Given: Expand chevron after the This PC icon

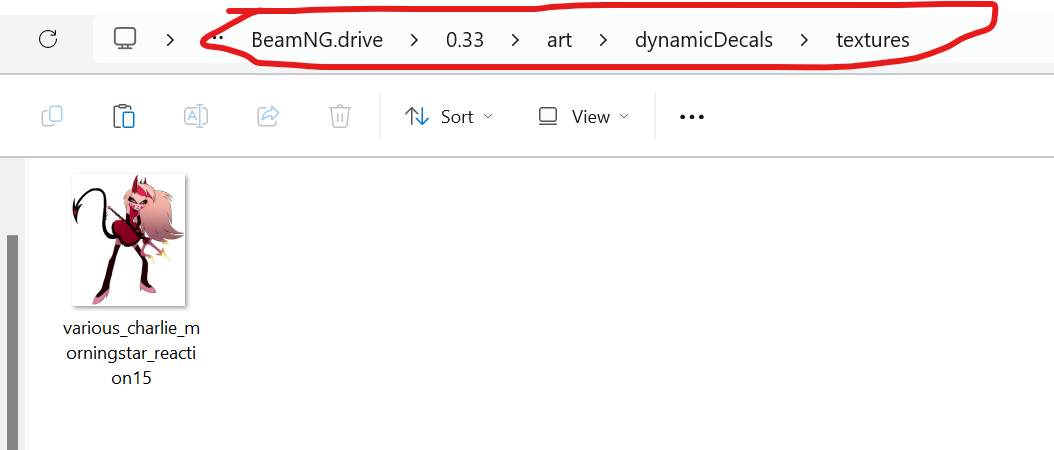Looking at the screenshot, I should point(170,40).
